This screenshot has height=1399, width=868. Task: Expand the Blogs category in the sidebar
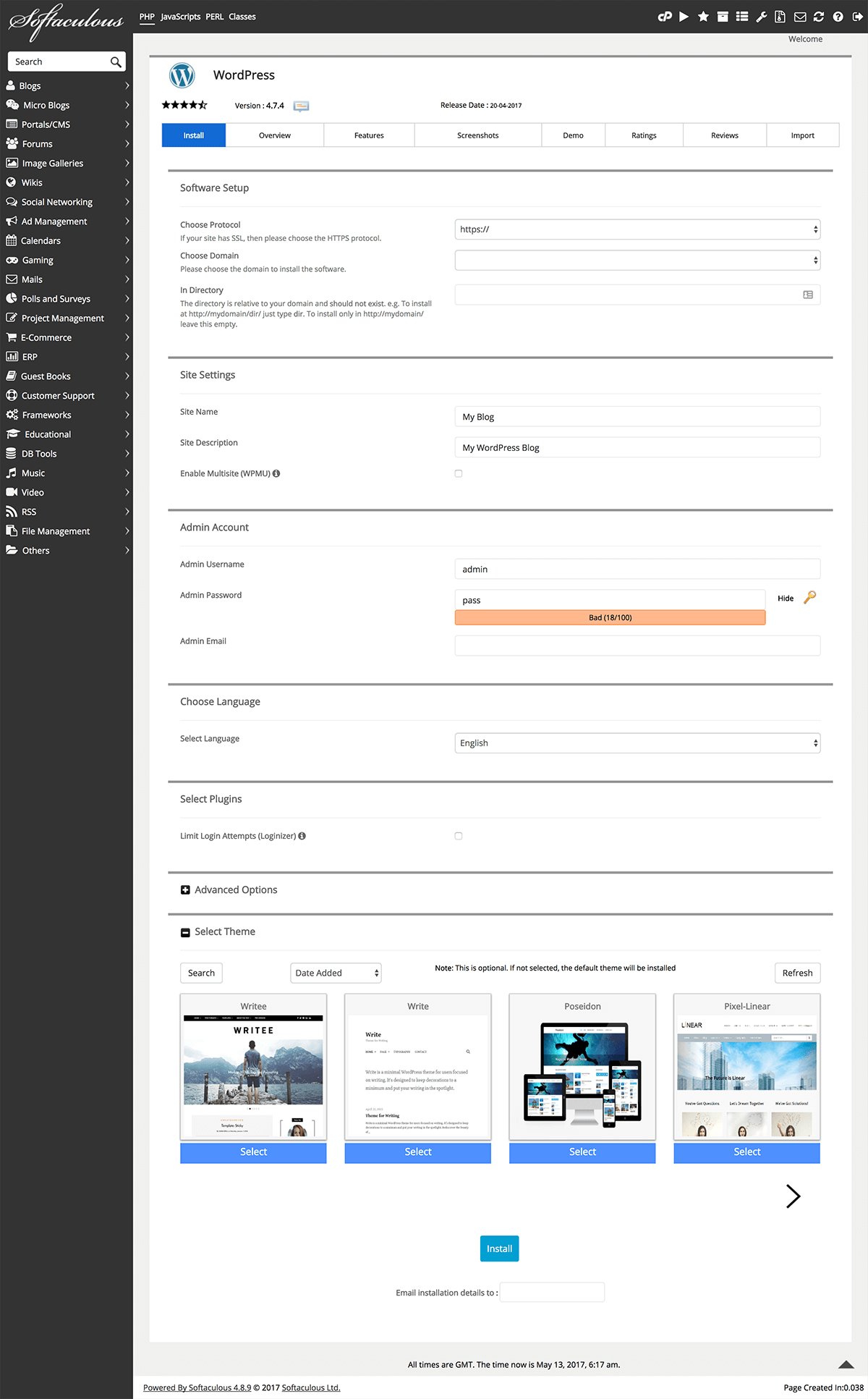tap(67, 85)
